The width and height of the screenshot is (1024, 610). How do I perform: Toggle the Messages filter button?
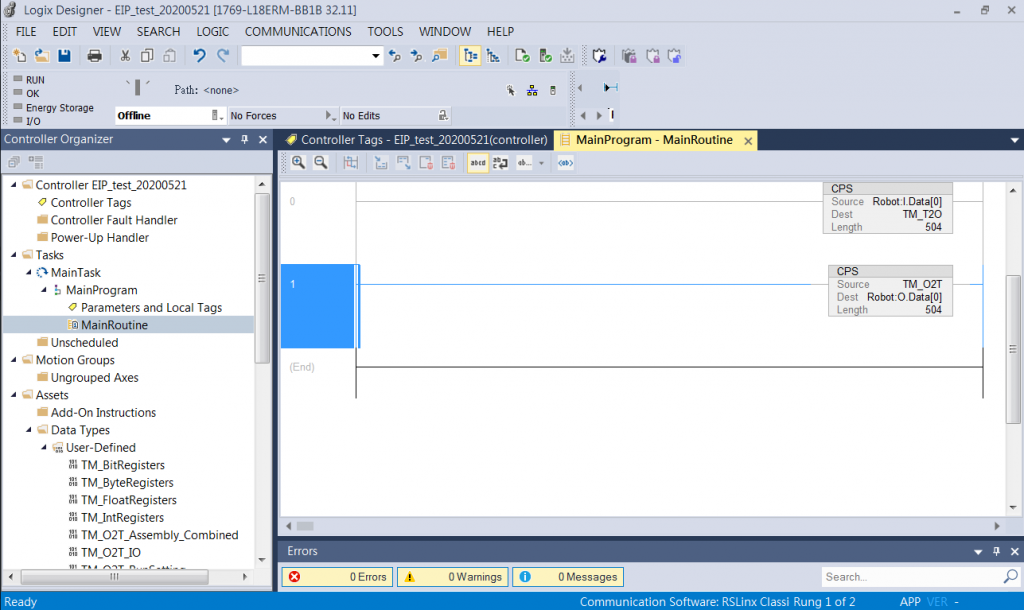[567, 577]
